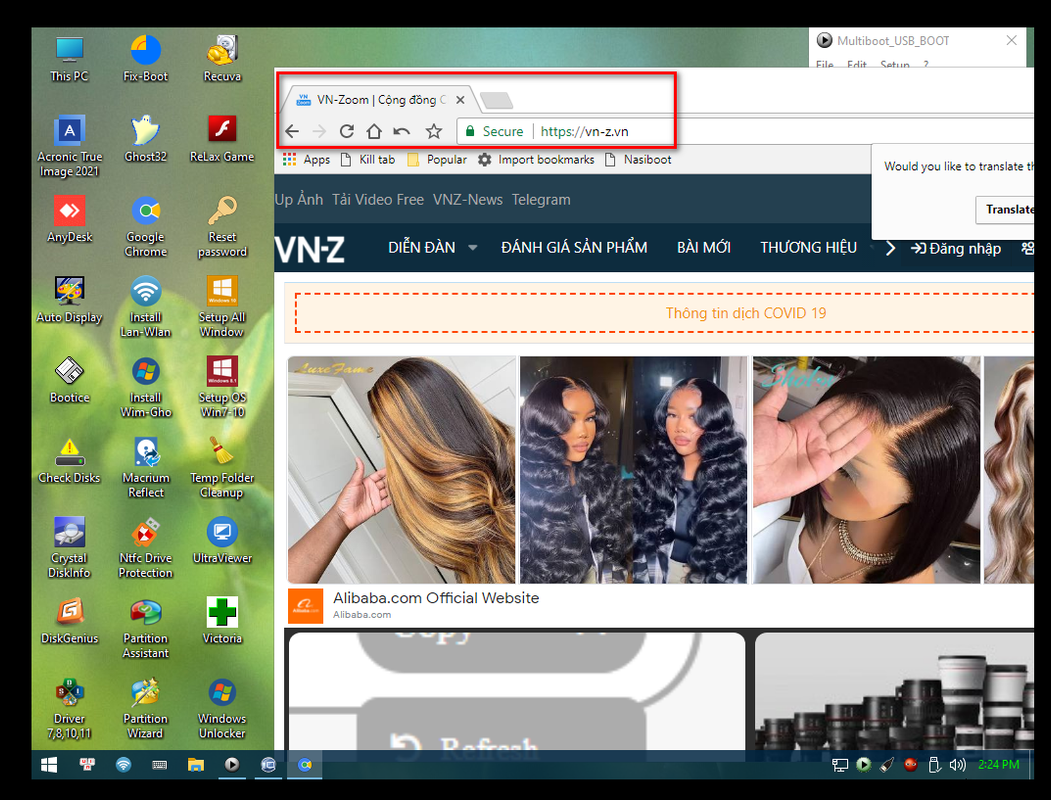
Task: Open Apps bookmarks shortcut
Action: click(x=306, y=159)
